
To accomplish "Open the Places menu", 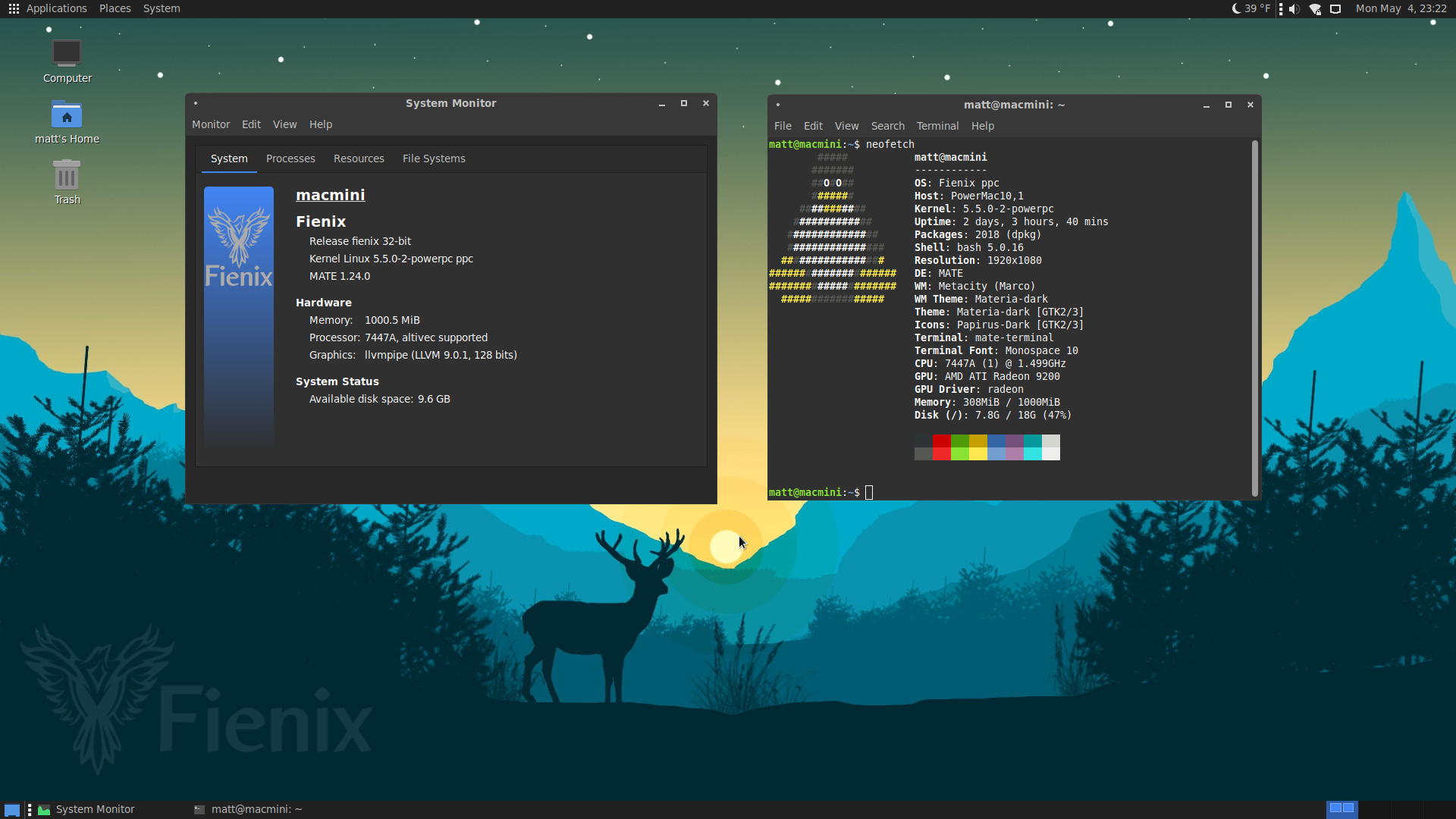I will coord(115,8).
